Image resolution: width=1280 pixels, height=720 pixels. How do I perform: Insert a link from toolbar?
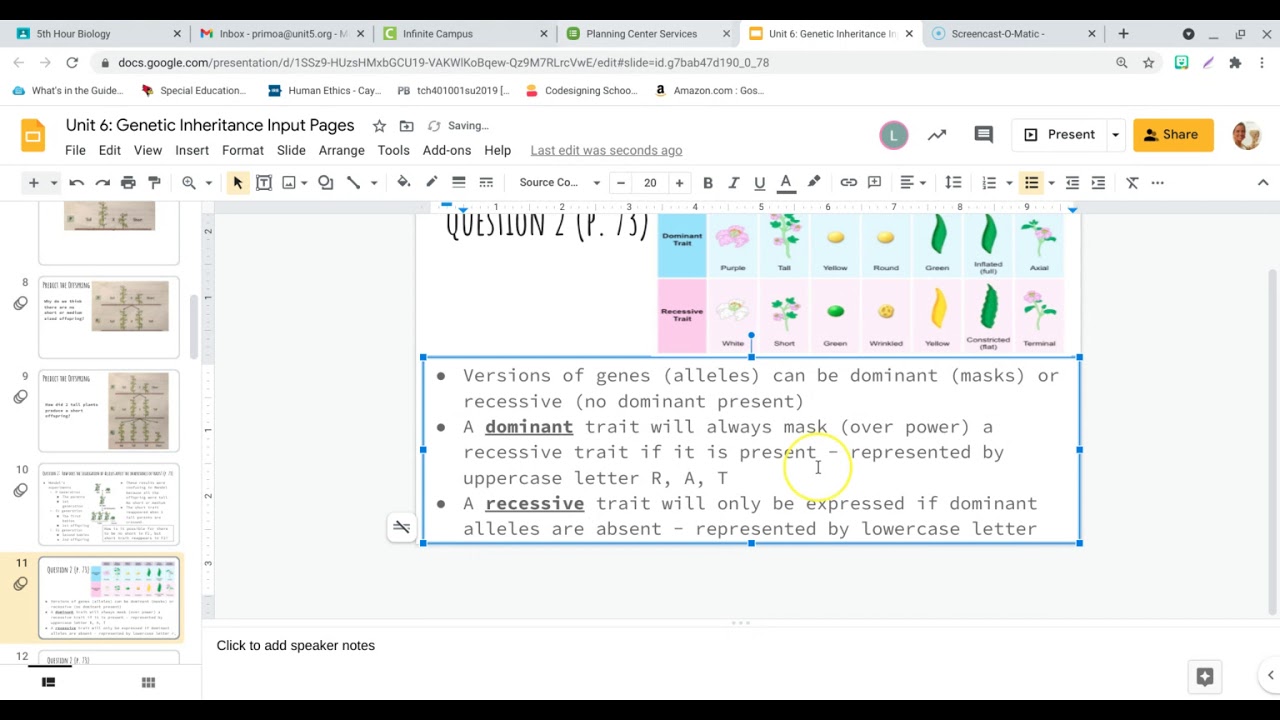(x=848, y=183)
